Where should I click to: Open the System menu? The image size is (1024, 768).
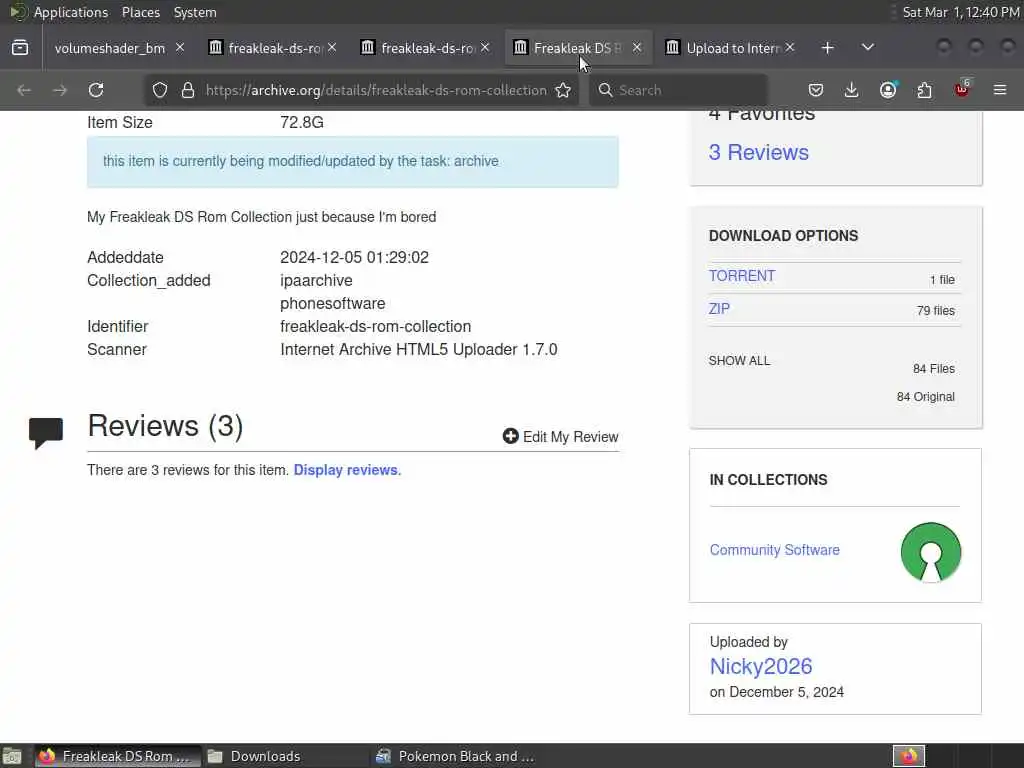click(x=195, y=12)
